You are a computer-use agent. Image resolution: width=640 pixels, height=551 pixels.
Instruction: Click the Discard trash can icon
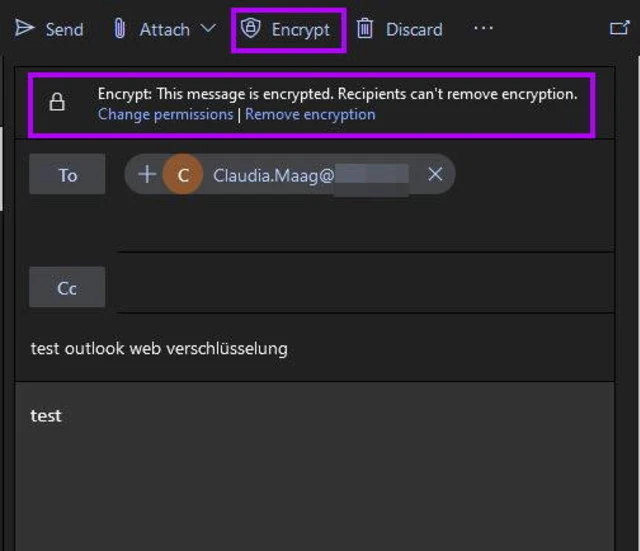point(365,29)
